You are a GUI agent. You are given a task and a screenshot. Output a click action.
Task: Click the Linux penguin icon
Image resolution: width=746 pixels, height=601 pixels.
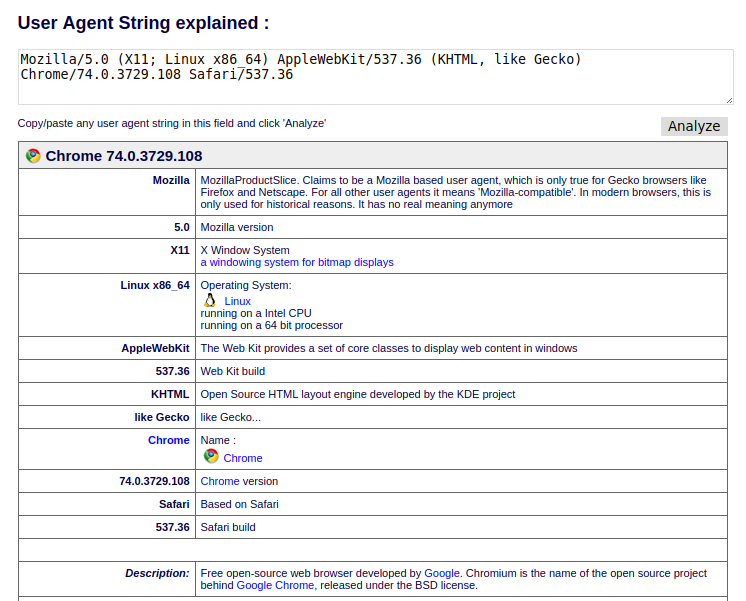click(210, 300)
